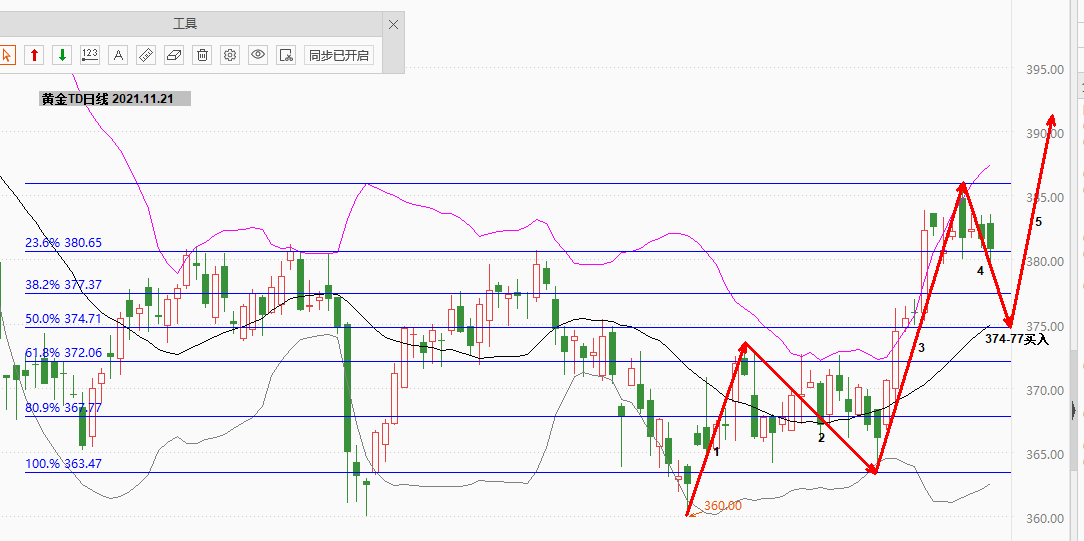
Task: Click the 同步已开启 sync button
Action: coord(339,55)
